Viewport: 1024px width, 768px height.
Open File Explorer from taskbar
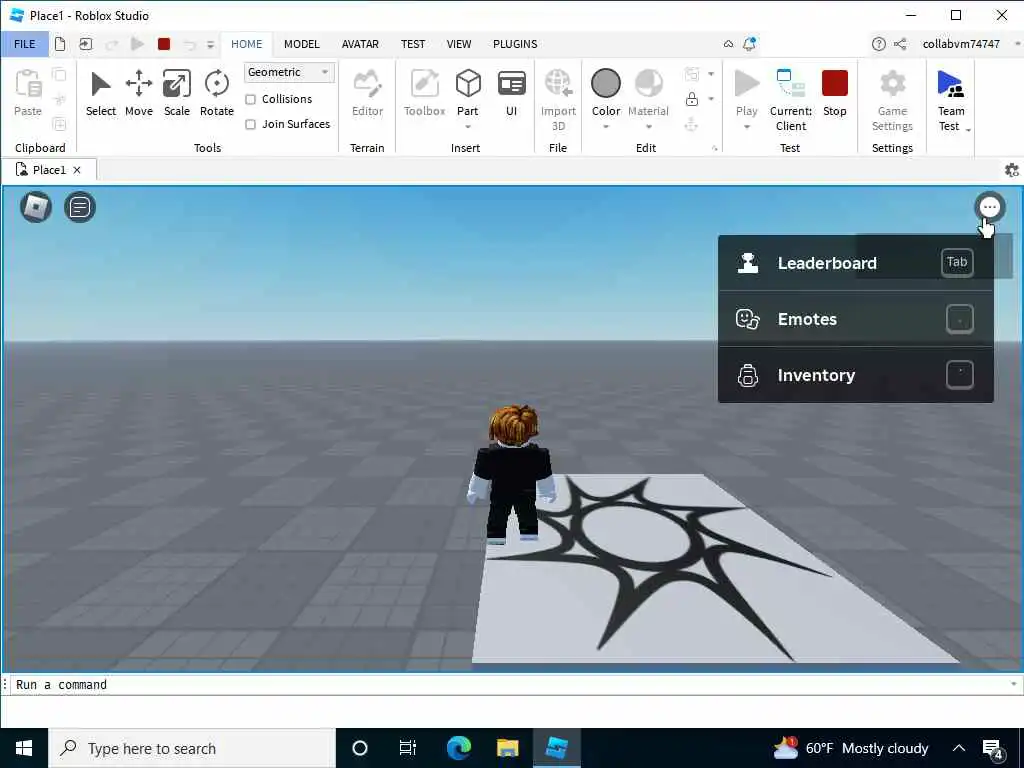[x=507, y=748]
